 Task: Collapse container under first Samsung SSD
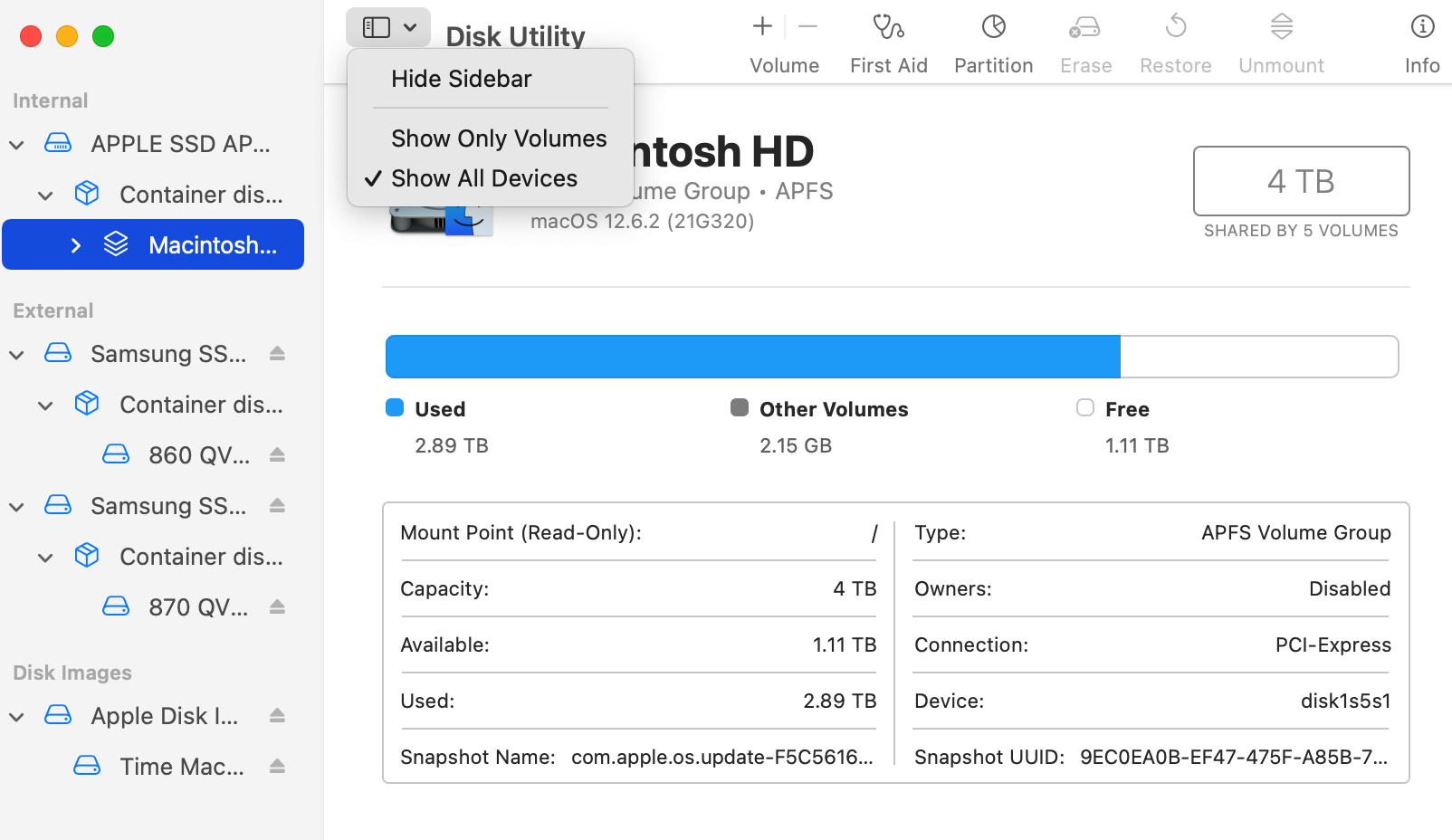coord(45,405)
